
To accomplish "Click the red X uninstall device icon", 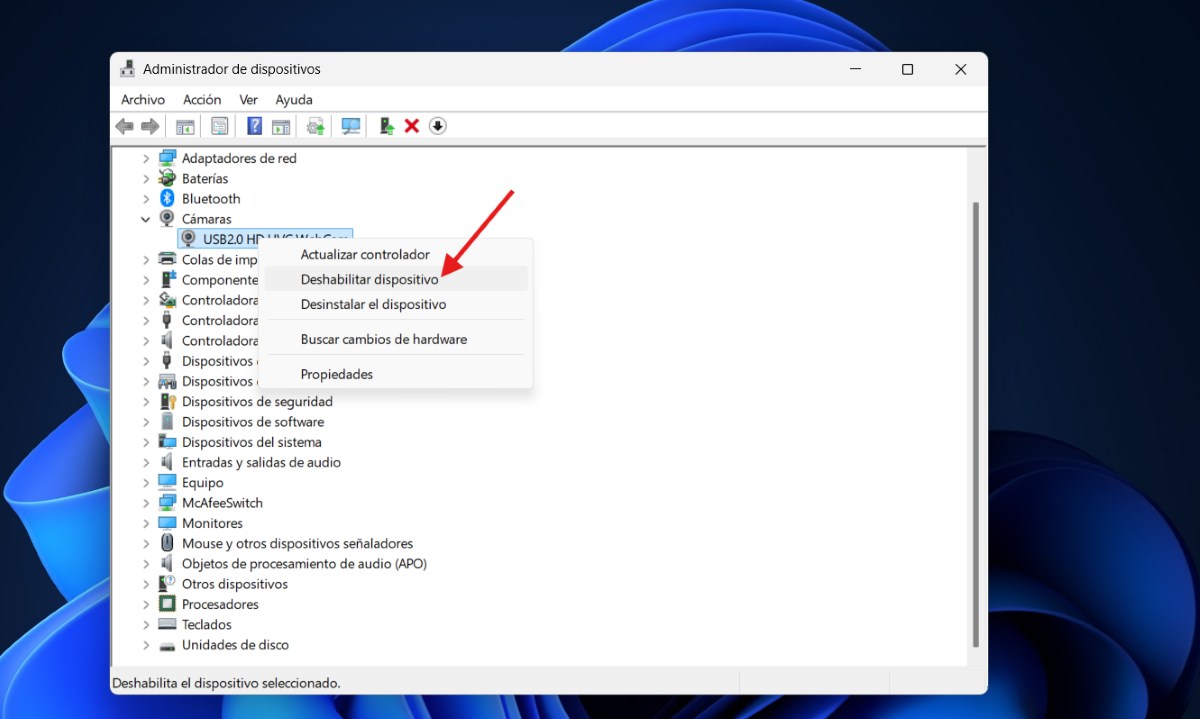I will 412,125.
